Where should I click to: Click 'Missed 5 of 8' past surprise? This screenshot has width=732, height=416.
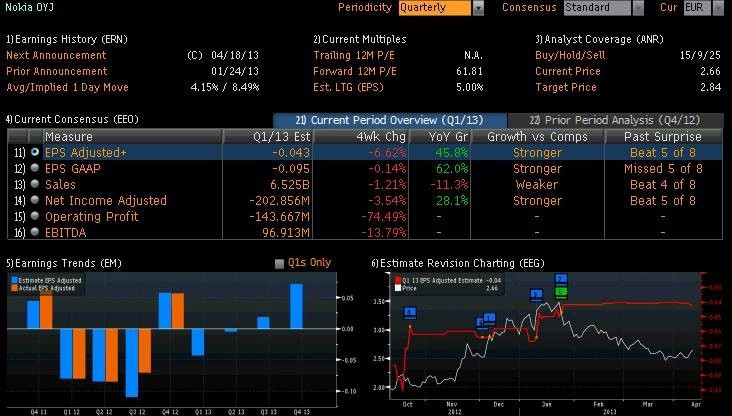tap(663, 169)
